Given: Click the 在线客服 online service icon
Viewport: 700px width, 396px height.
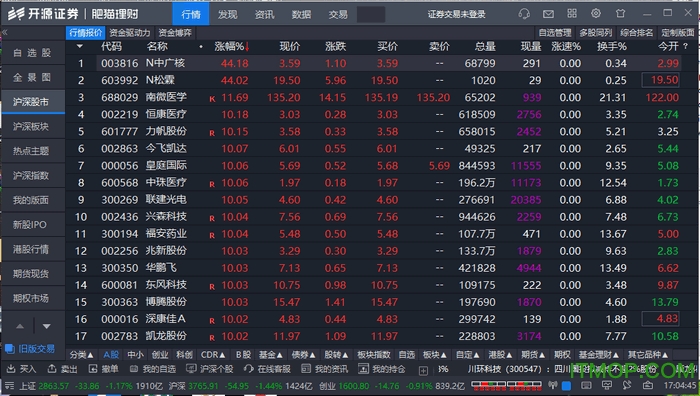Looking at the screenshot, I should pos(248,369).
